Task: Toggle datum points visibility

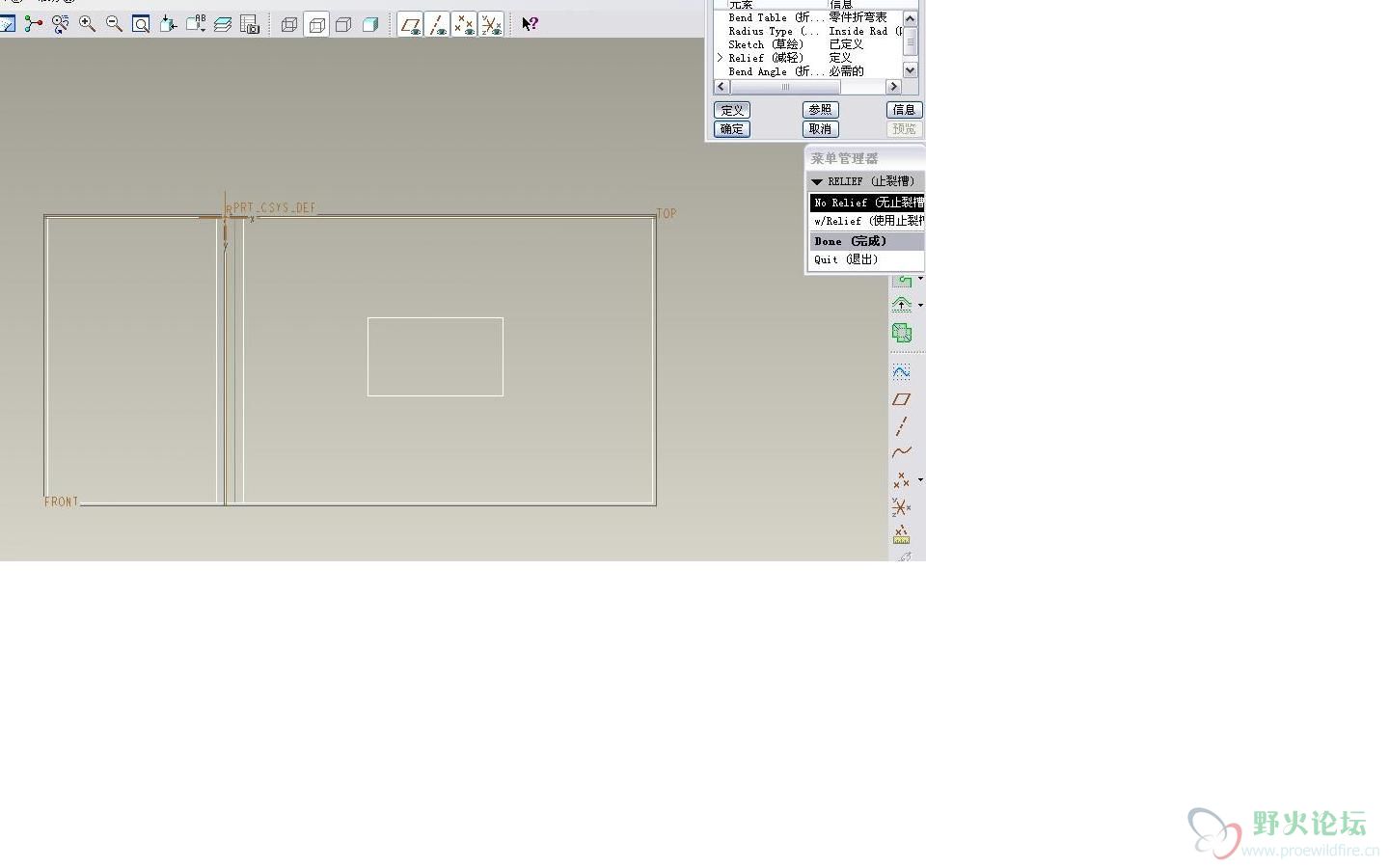Action: [464, 24]
